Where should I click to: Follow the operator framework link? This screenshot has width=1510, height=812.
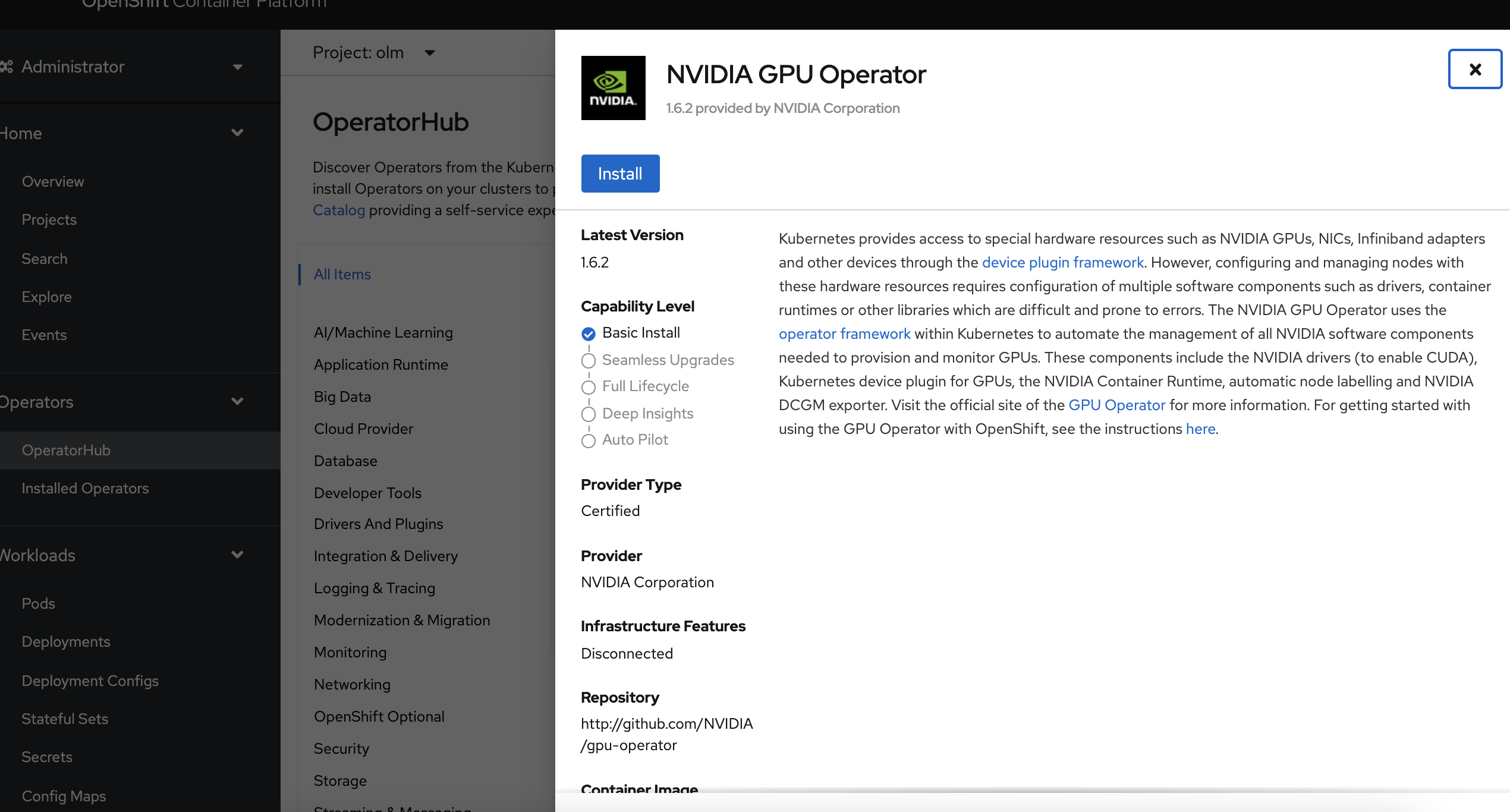pos(844,333)
